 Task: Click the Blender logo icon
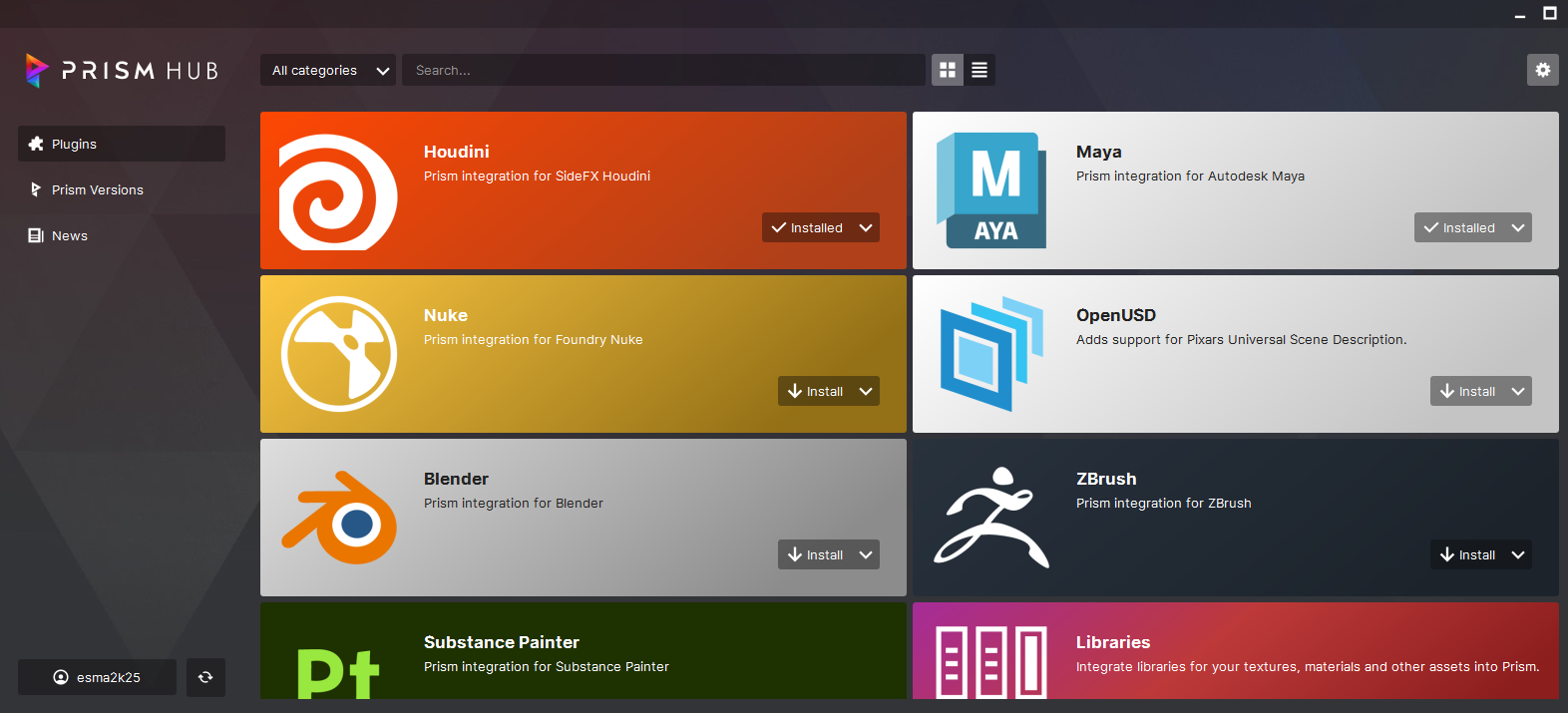click(339, 519)
